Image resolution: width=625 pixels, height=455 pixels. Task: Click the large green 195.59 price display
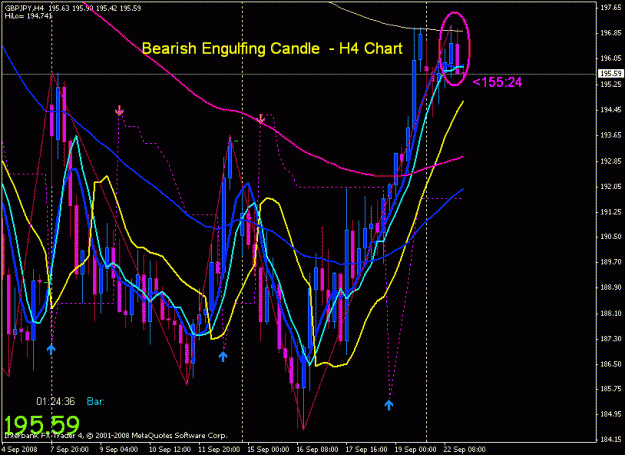(42, 425)
